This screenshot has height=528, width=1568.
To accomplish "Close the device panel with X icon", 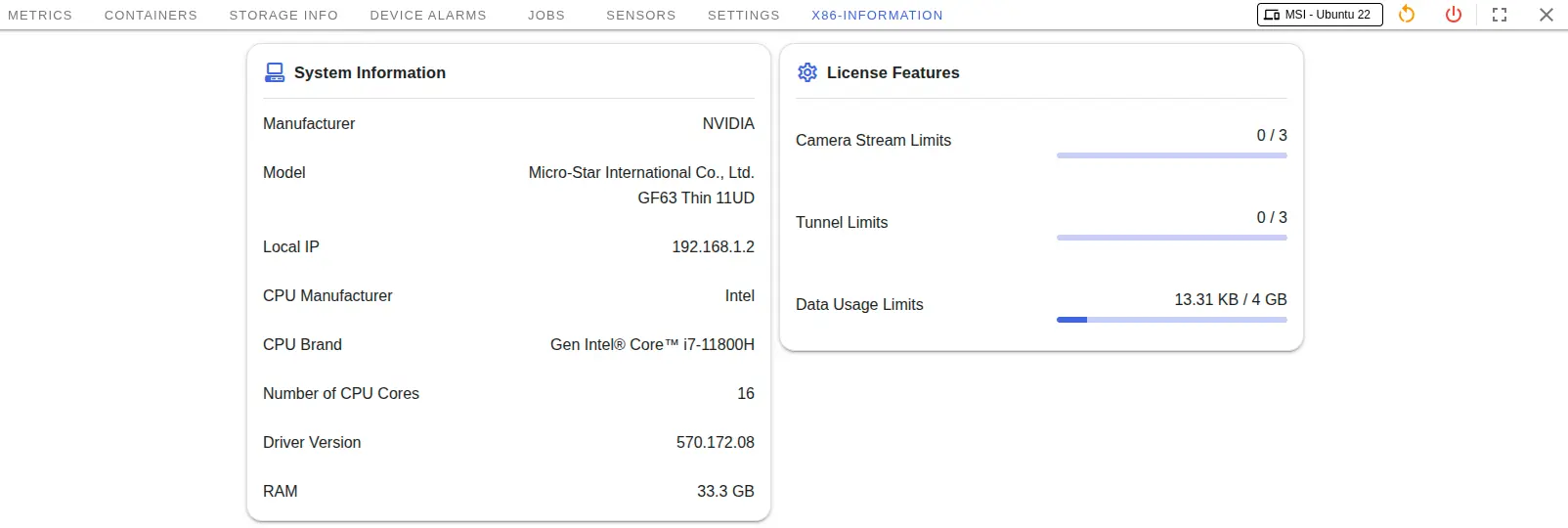I will tap(1546, 15).
